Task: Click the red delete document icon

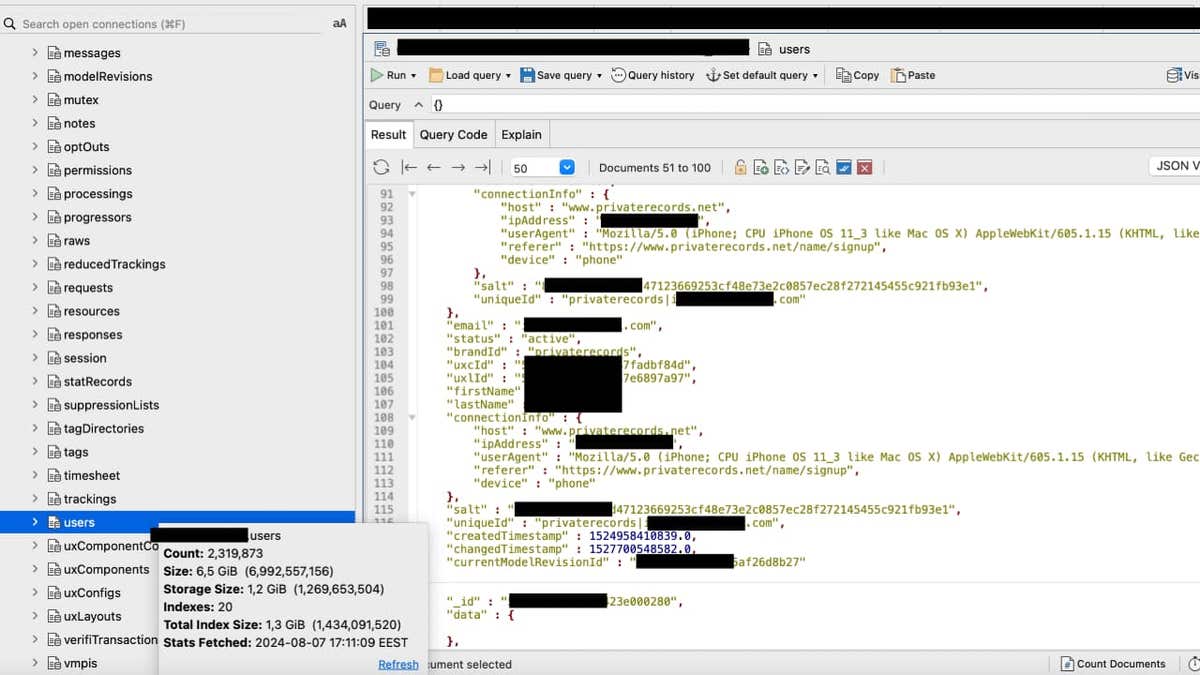Action: (865, 168)
